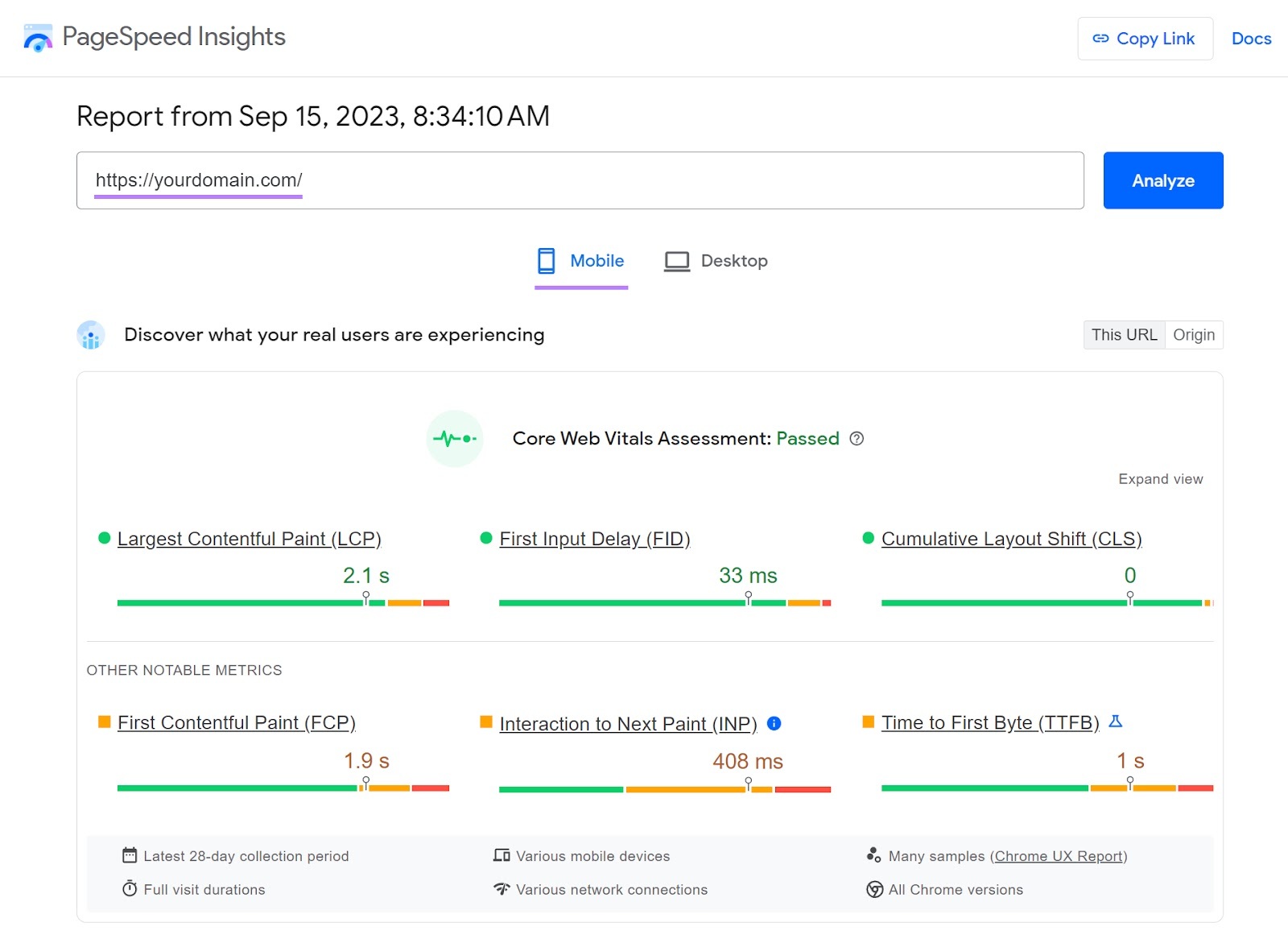
Task: Click the desktop laptop icon
Action: pos(677,262)
